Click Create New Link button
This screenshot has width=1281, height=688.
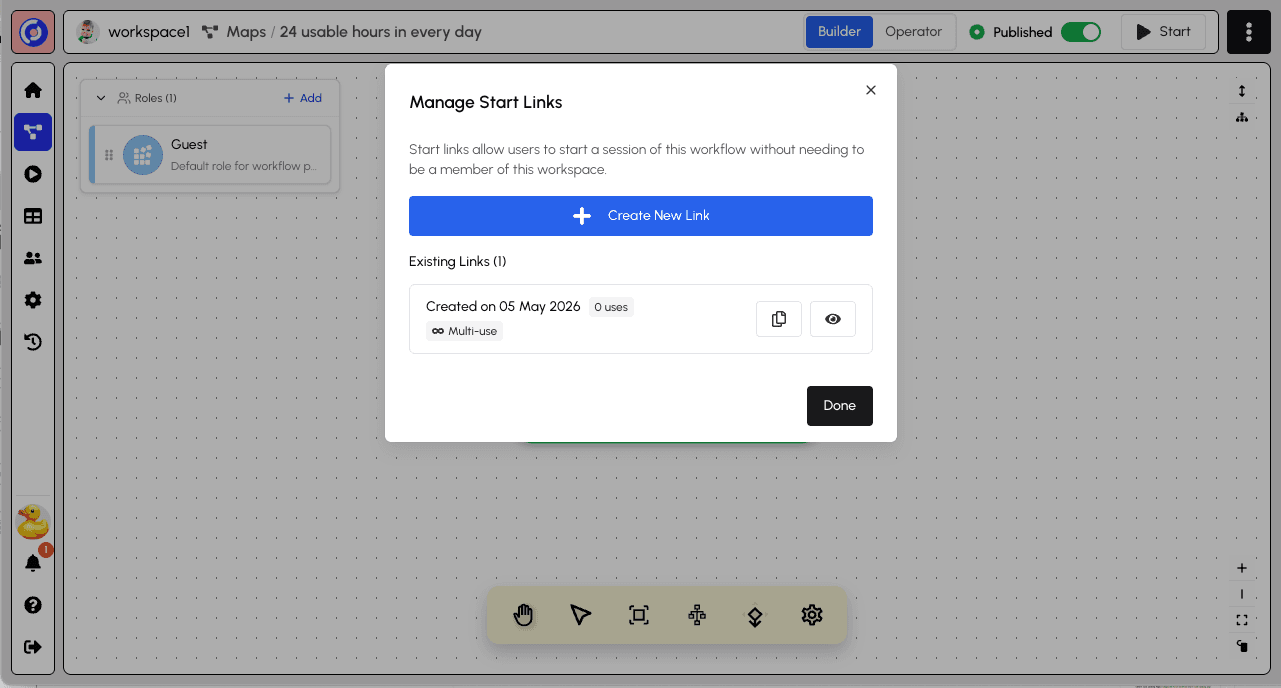click(x=641, y=216)
